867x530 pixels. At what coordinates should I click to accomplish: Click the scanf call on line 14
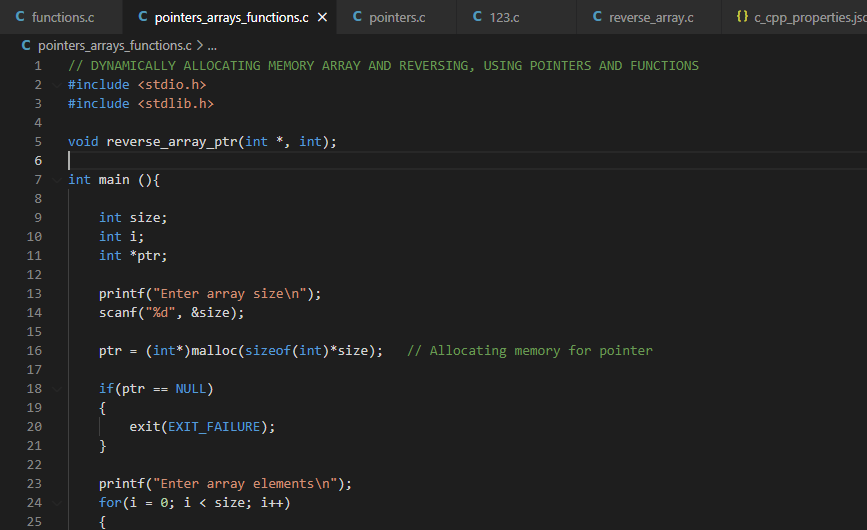coord(171,313)
